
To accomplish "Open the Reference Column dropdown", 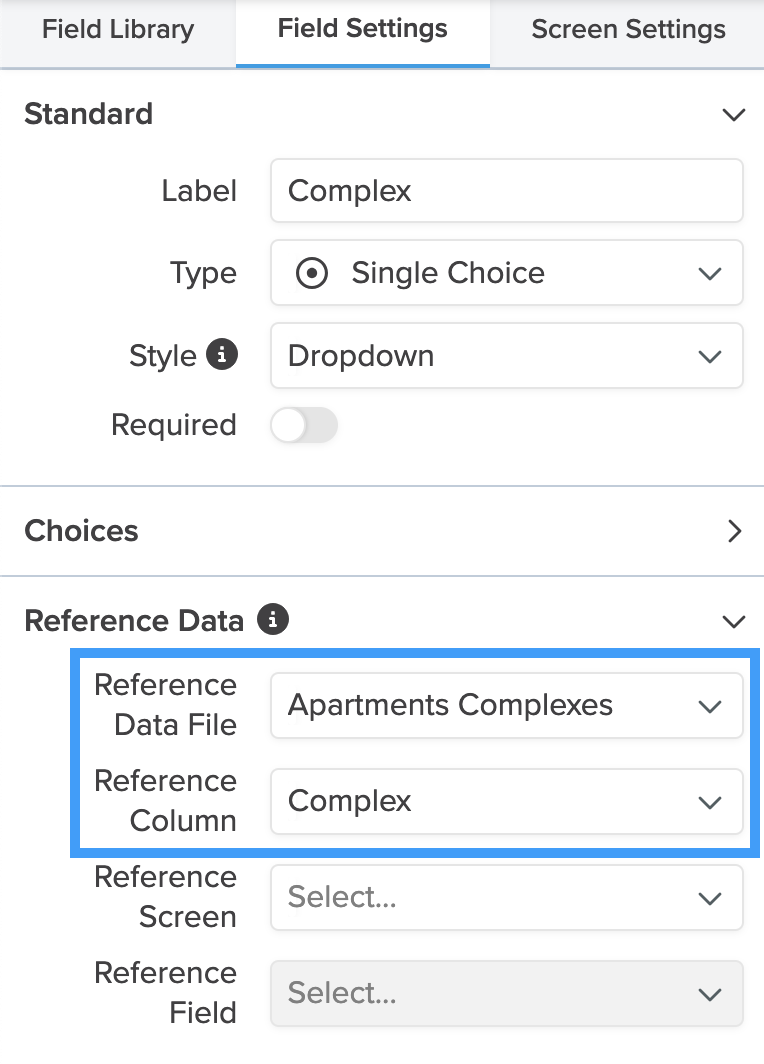I will pos(506,801).
